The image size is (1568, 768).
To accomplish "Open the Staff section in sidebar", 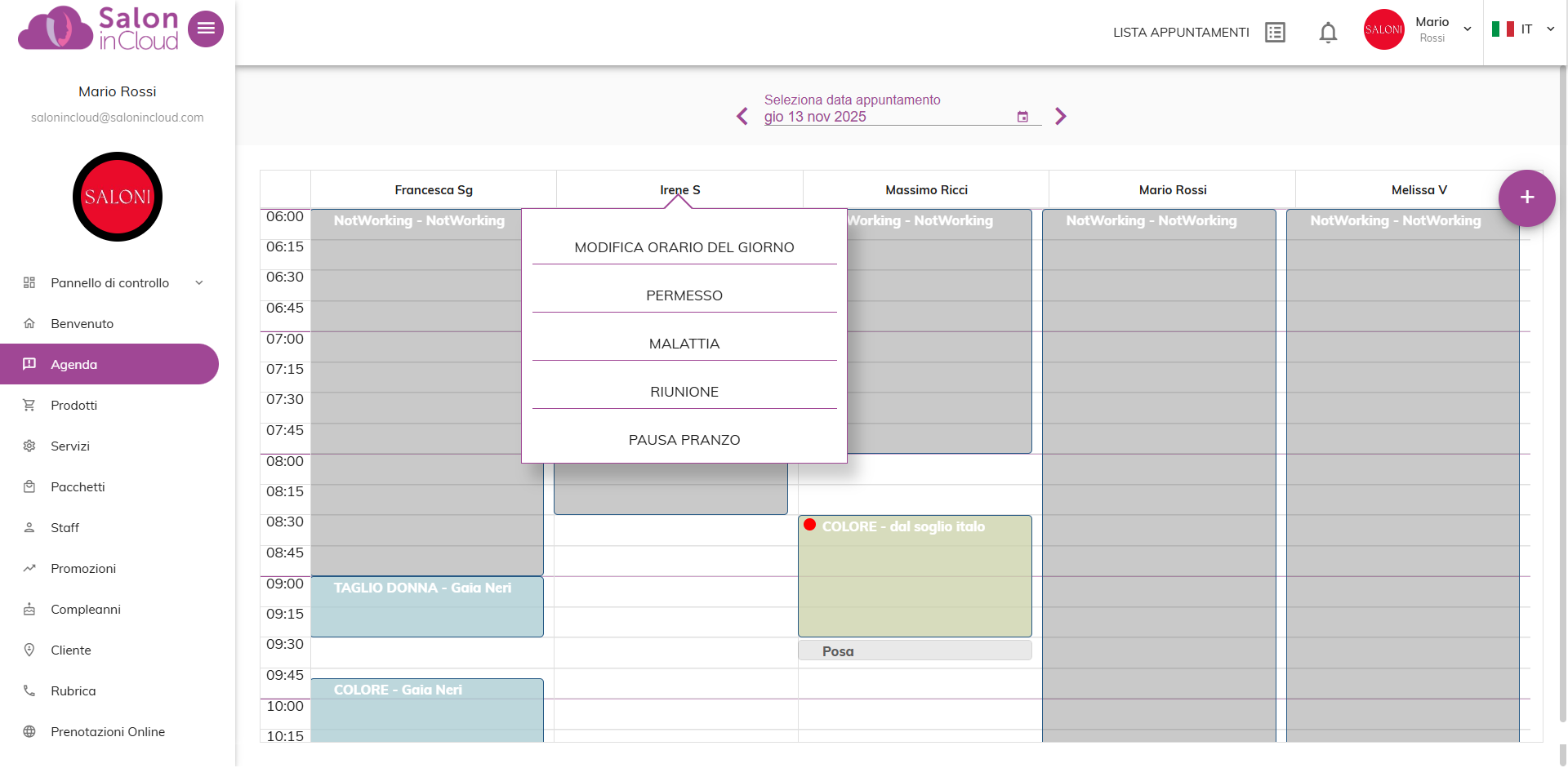I will coord(65,528).
